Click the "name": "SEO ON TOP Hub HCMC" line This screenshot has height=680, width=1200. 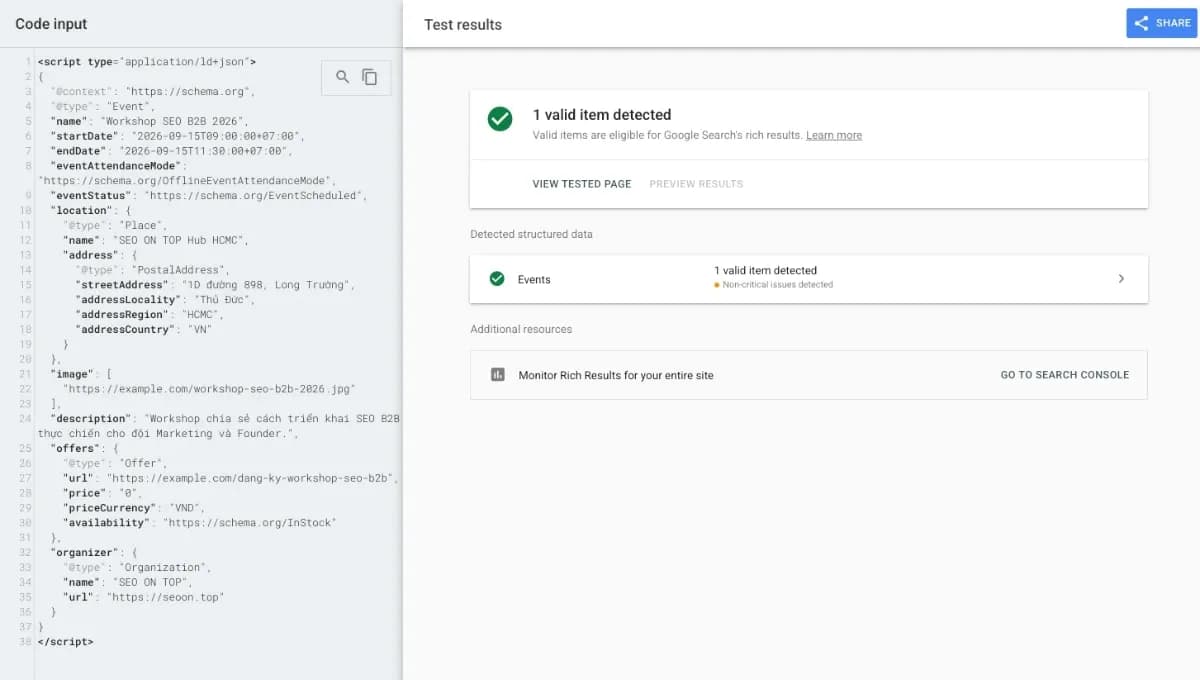click(155, 240)
